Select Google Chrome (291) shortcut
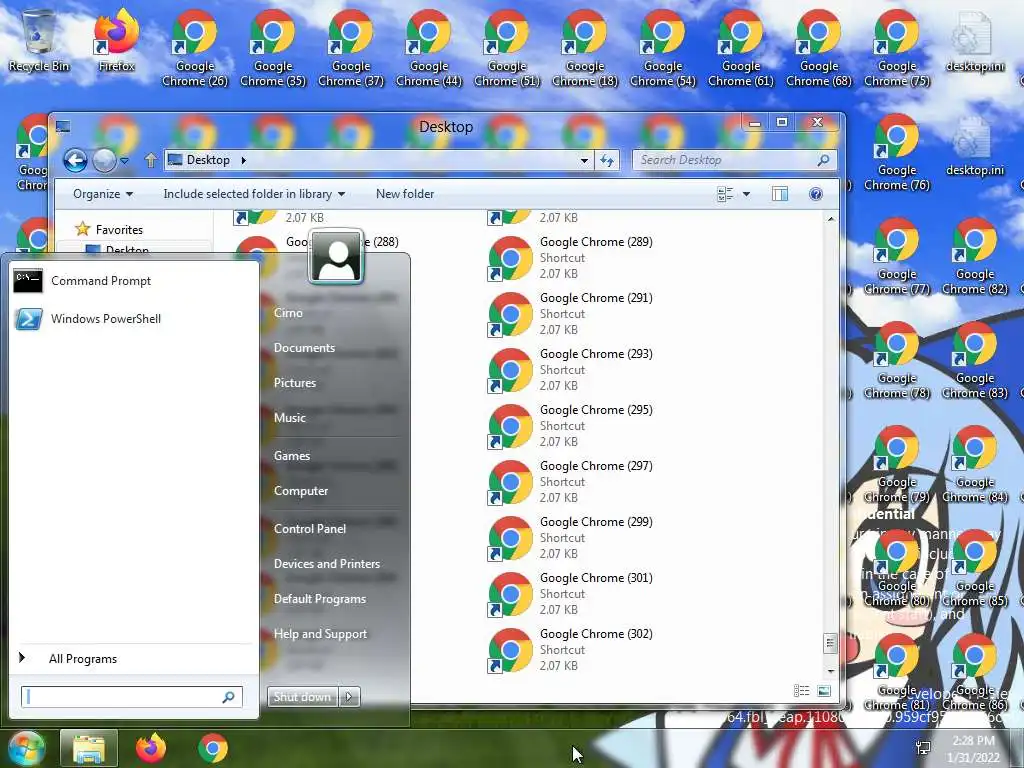 coord(570,314)
